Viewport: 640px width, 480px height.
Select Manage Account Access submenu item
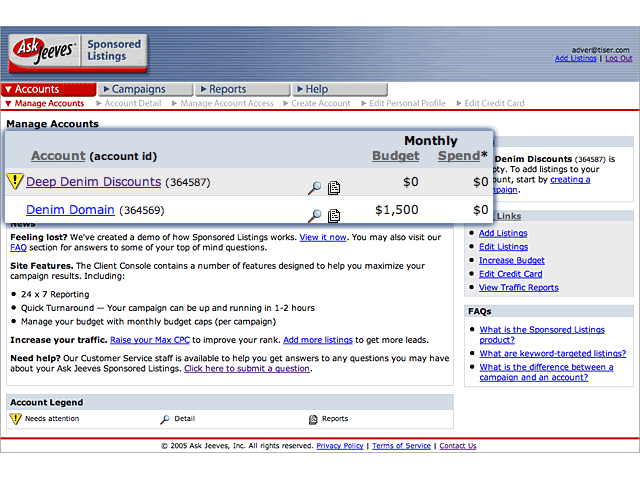(227, 103)
